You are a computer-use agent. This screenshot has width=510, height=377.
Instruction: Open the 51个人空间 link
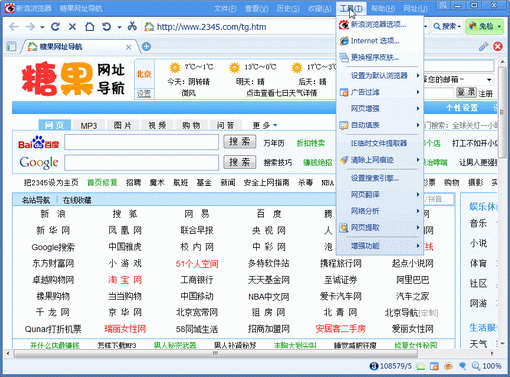pos(197,264)
